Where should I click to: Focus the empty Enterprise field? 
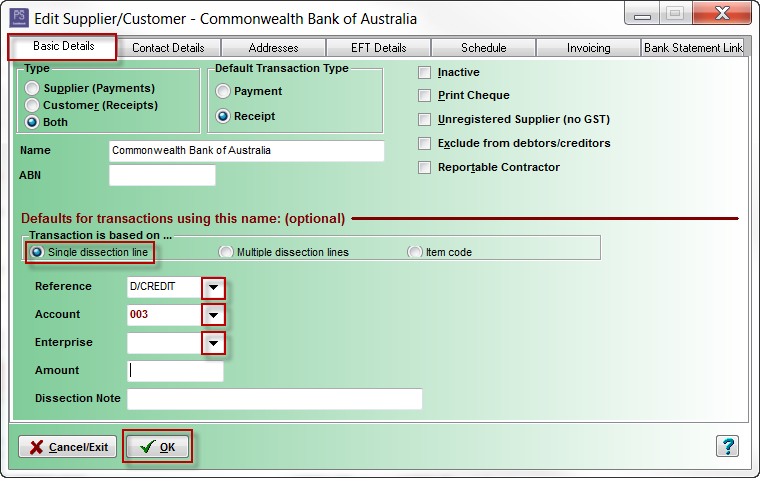pos(164,343)
